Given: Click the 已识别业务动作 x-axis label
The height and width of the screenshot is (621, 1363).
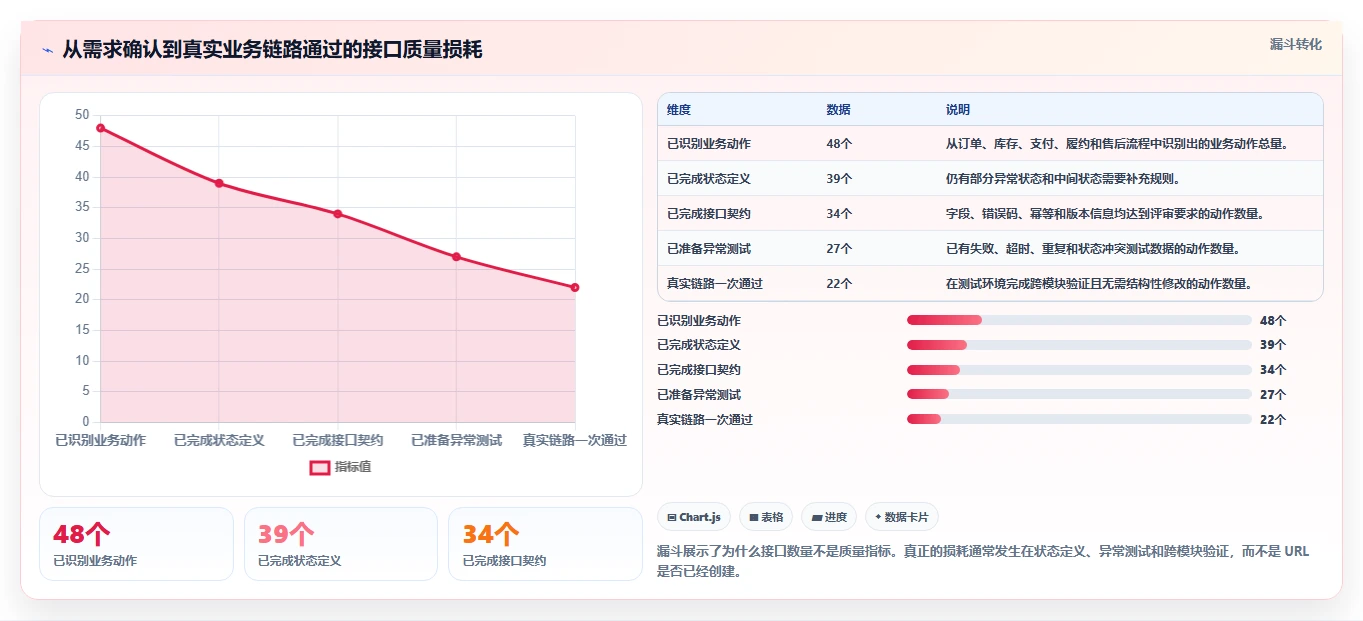Looking at the screenshot, I should [100, 440].
